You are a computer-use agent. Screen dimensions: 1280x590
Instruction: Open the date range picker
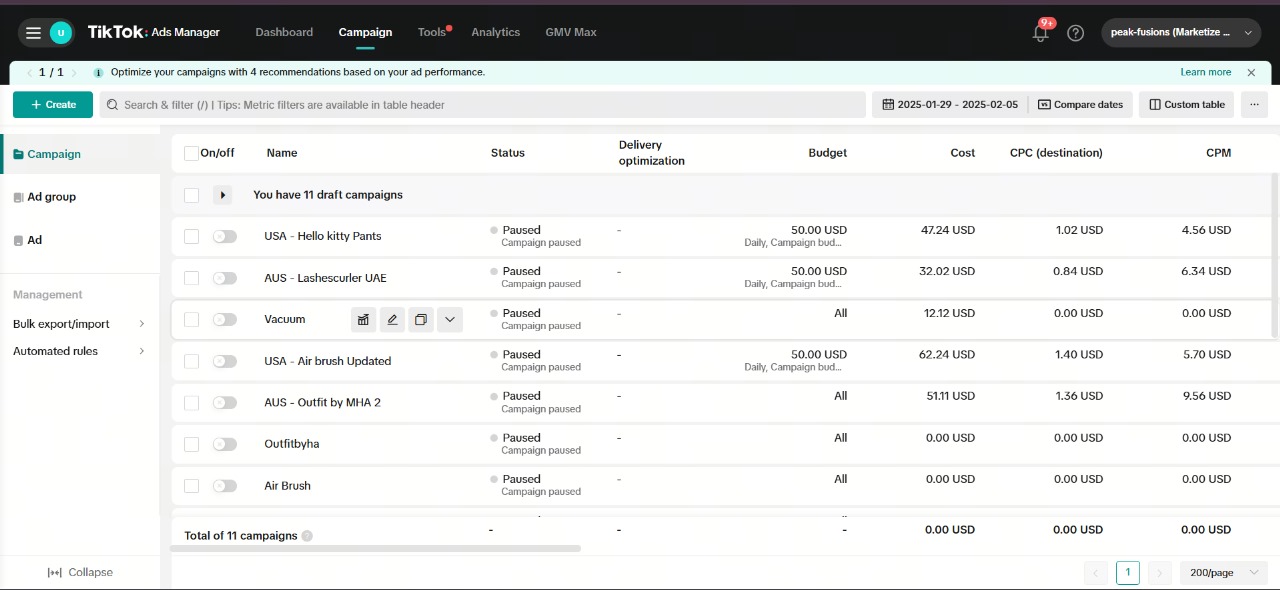pyautogui.click(x=949, y=105)
